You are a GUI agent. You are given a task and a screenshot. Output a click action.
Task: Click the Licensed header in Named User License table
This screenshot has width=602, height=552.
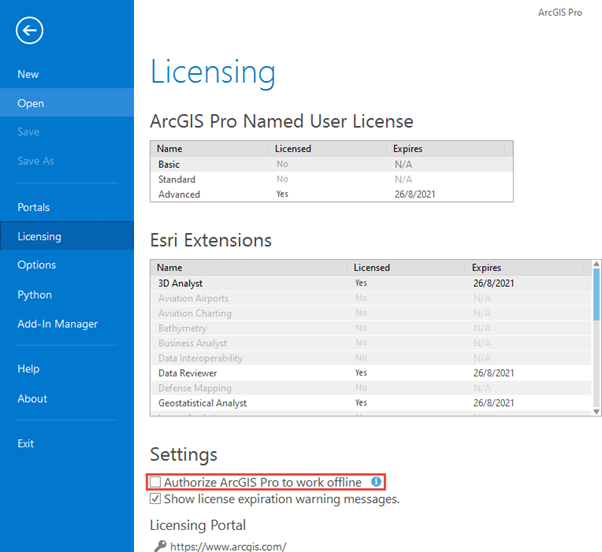(x=327, y=149)
